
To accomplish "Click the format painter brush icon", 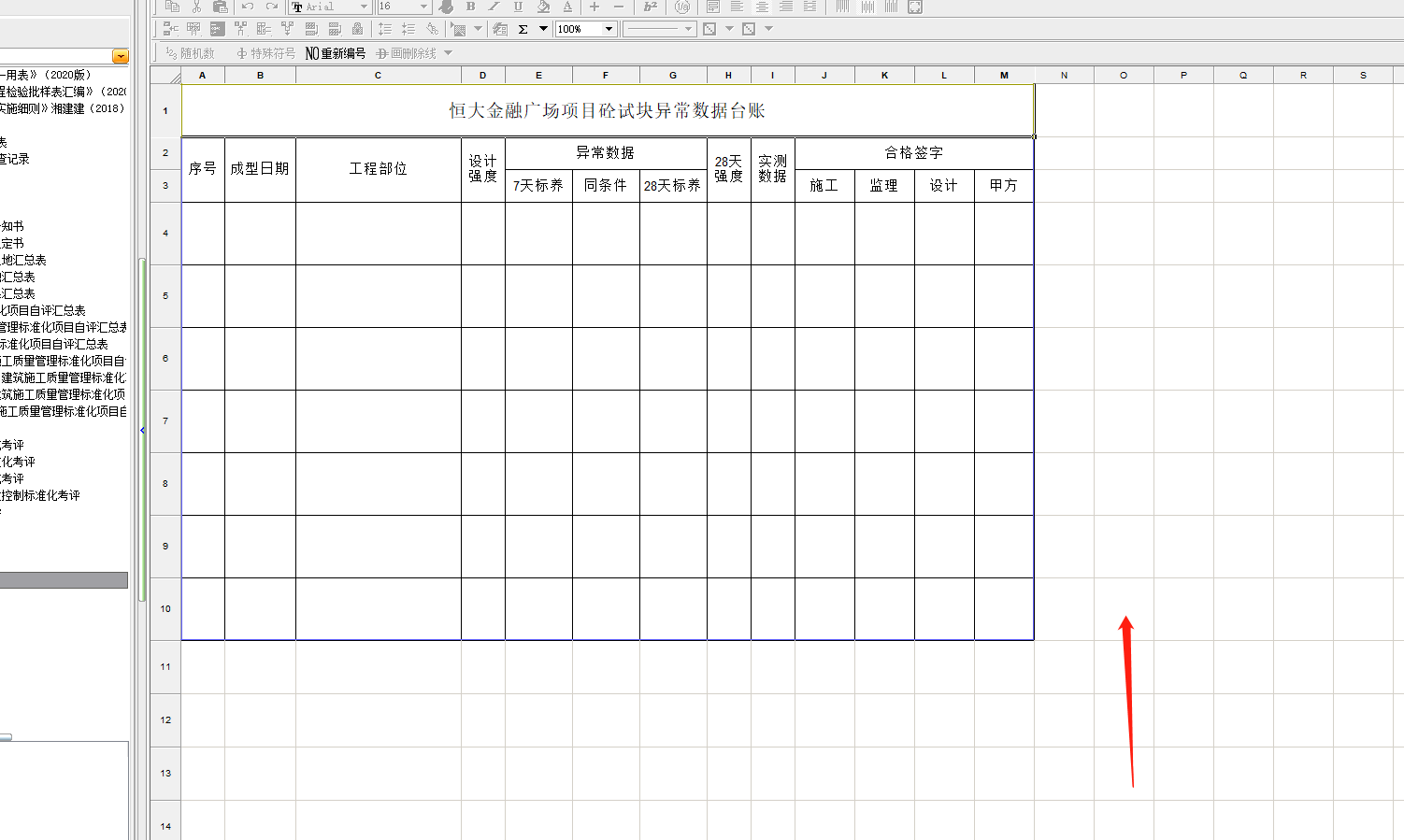I will 446,6.
